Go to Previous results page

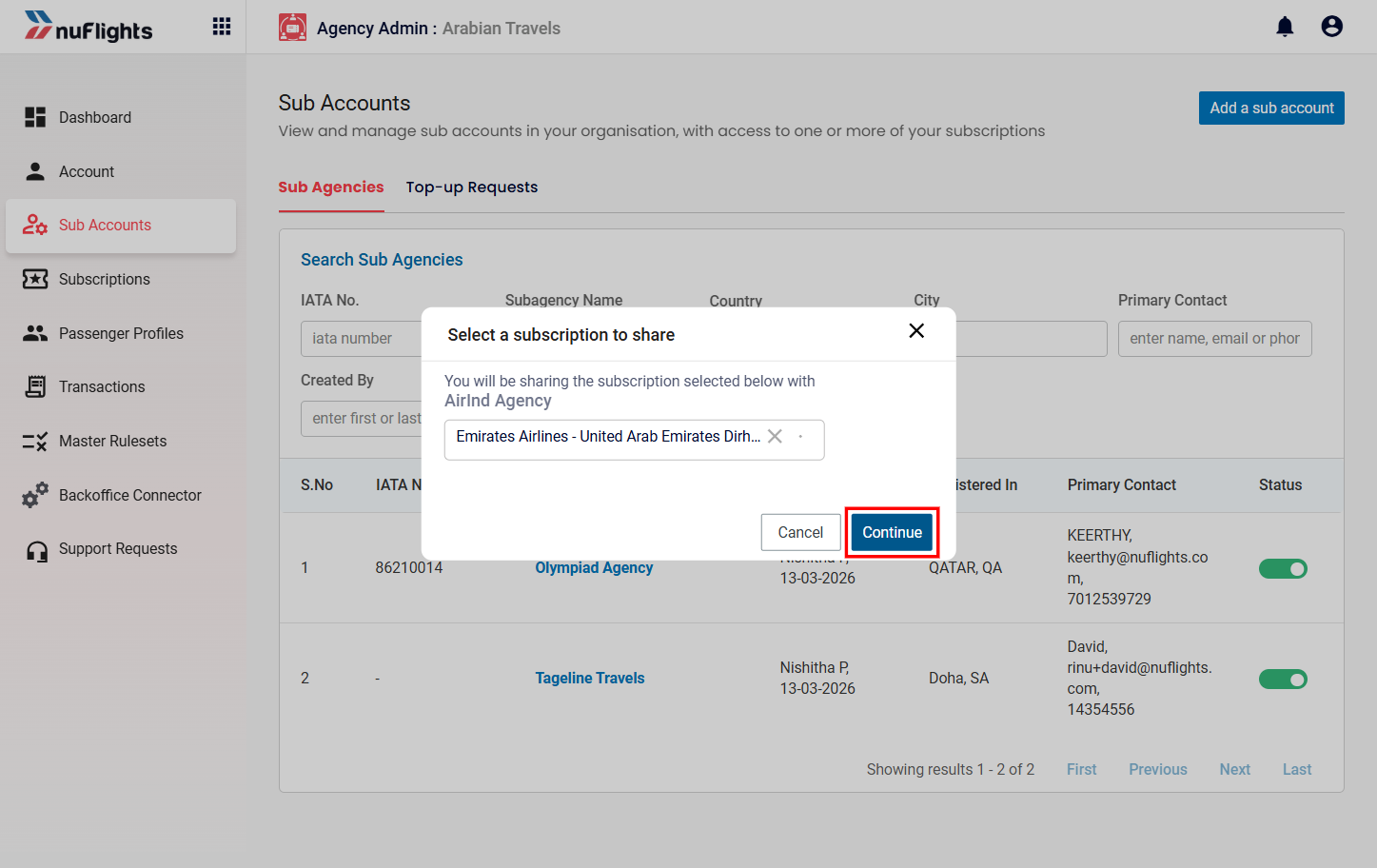pyautogui.click(x=1158, y=769)
